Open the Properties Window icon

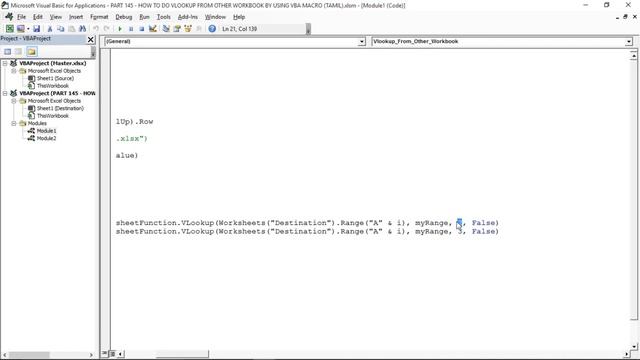177,29
